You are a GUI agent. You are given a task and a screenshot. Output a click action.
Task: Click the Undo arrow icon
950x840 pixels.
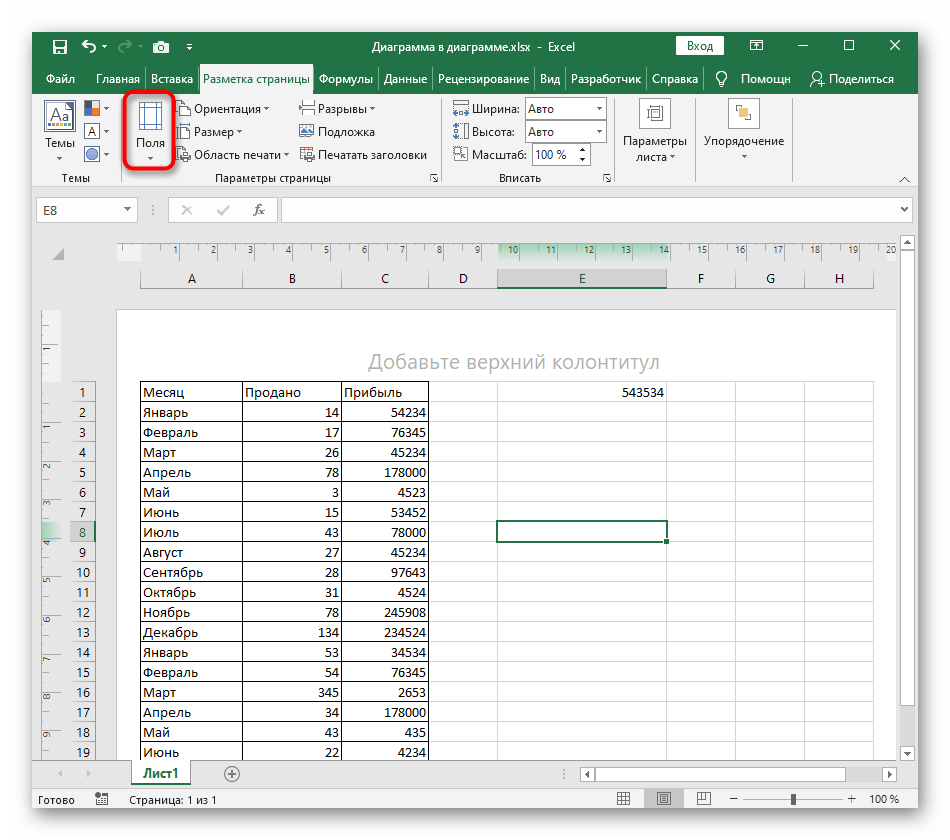(x=90, y=46)
